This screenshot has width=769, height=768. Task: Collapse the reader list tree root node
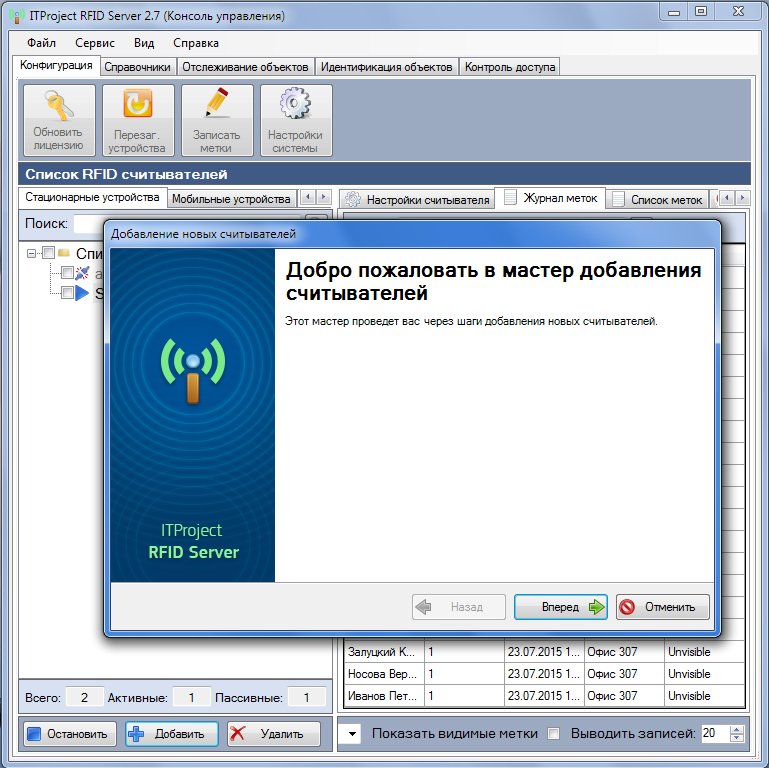point(32,254)
